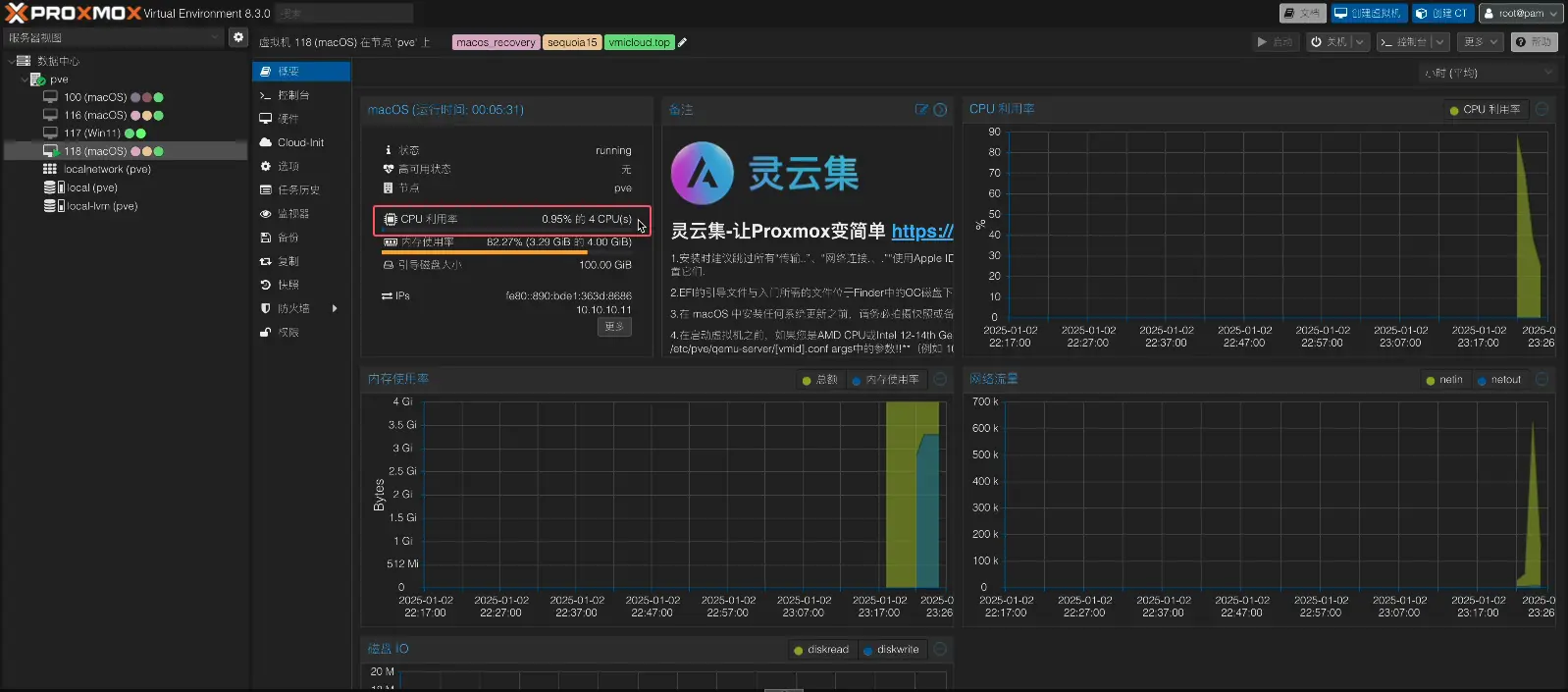Screen dimensions: 1568x692
Task: Reset zoom on the 内存使用率 chart
Action: tap(940, 379)
